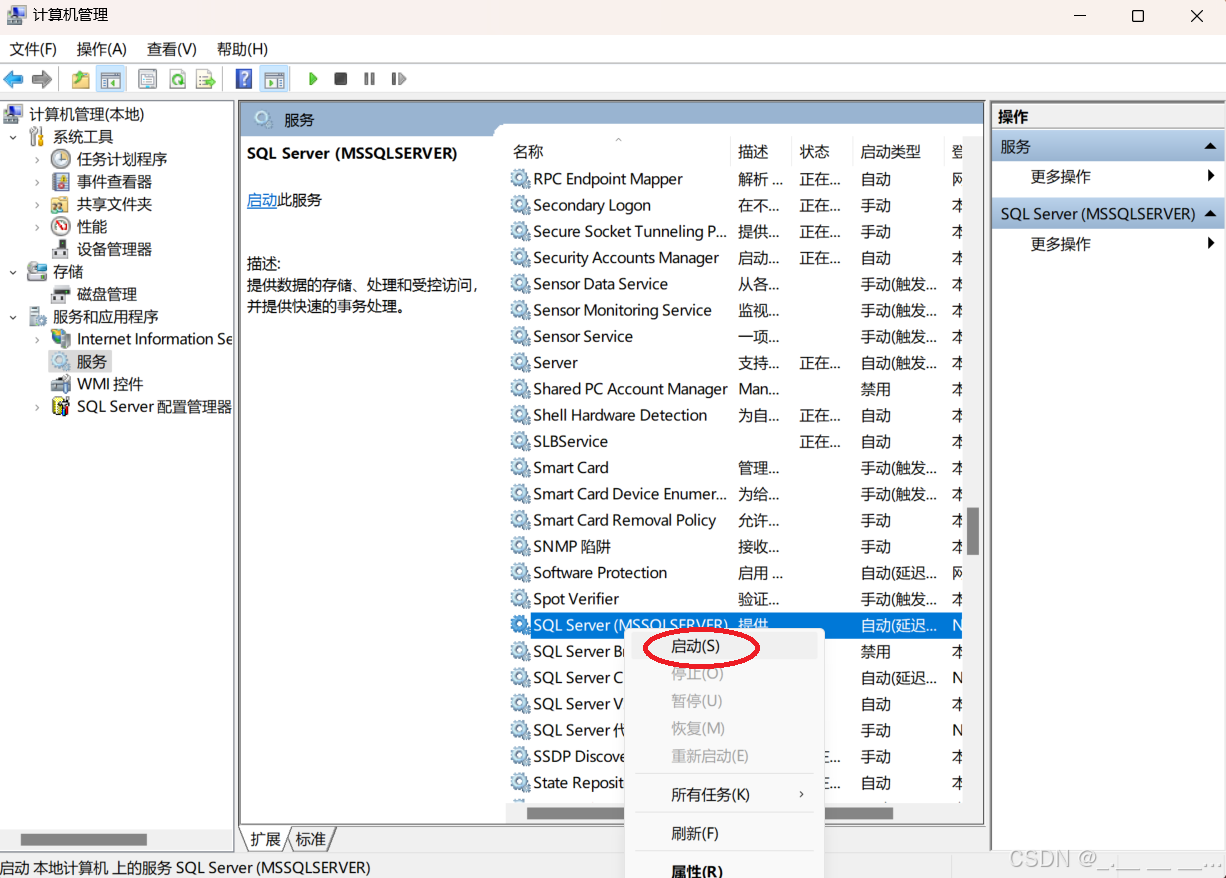Collapse SQL Server (MSSQLSERVER) section in 操作 pane

click(1211, 214)
